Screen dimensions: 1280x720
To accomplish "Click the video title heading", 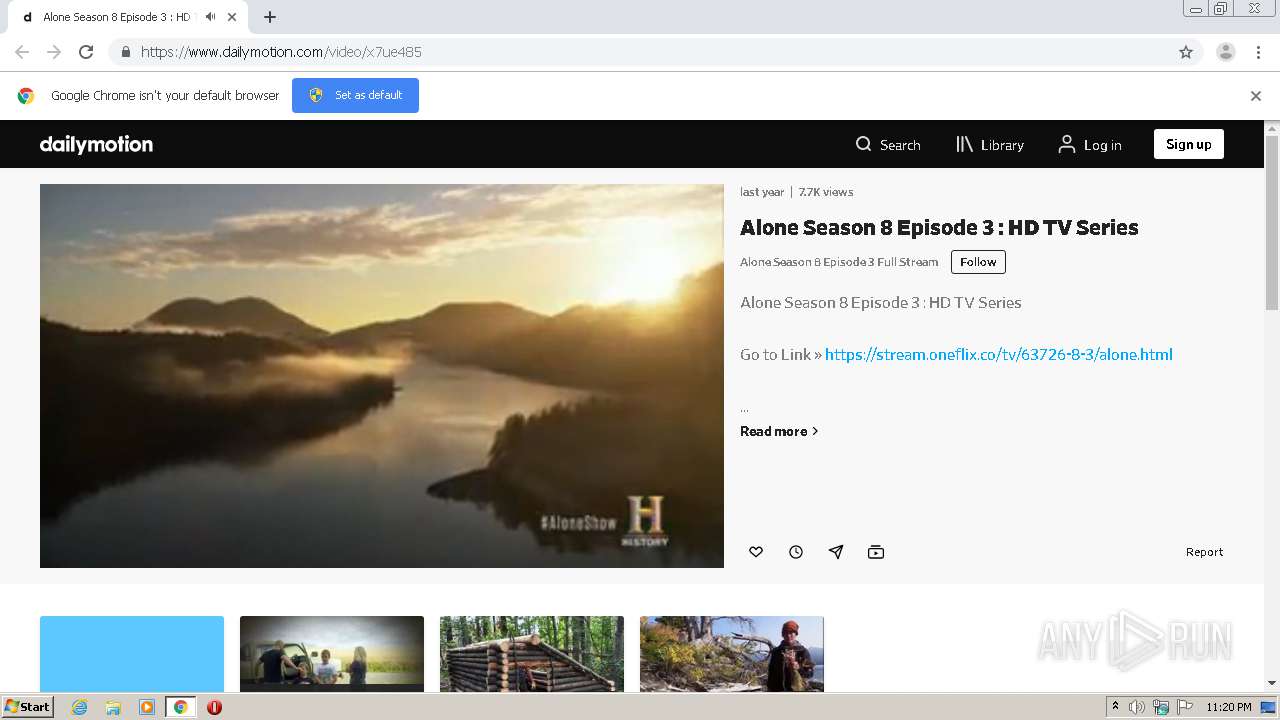I will (939, 227).
